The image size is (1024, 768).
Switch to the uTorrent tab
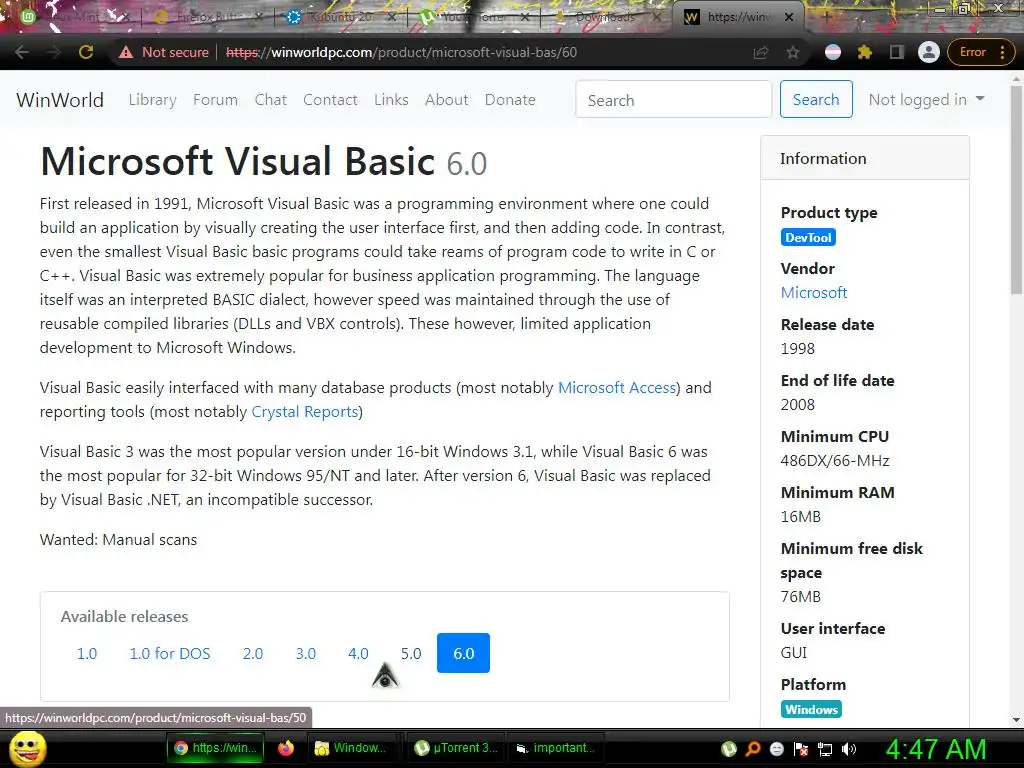coord(473,17)
